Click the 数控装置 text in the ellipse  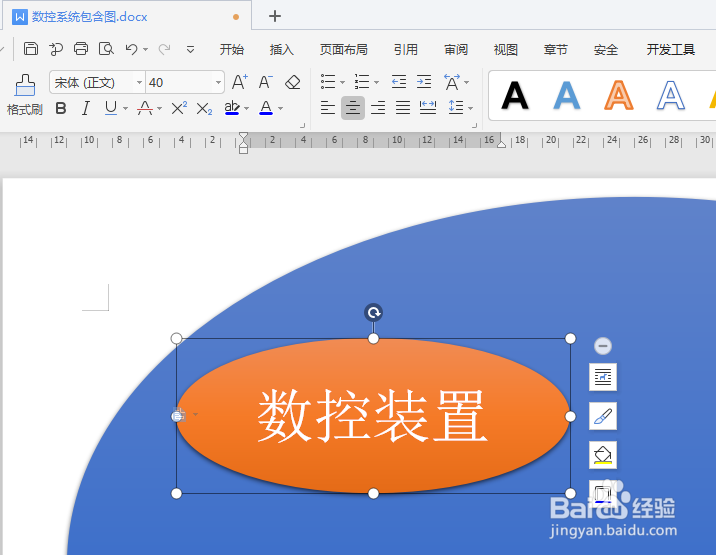(373, 416)
